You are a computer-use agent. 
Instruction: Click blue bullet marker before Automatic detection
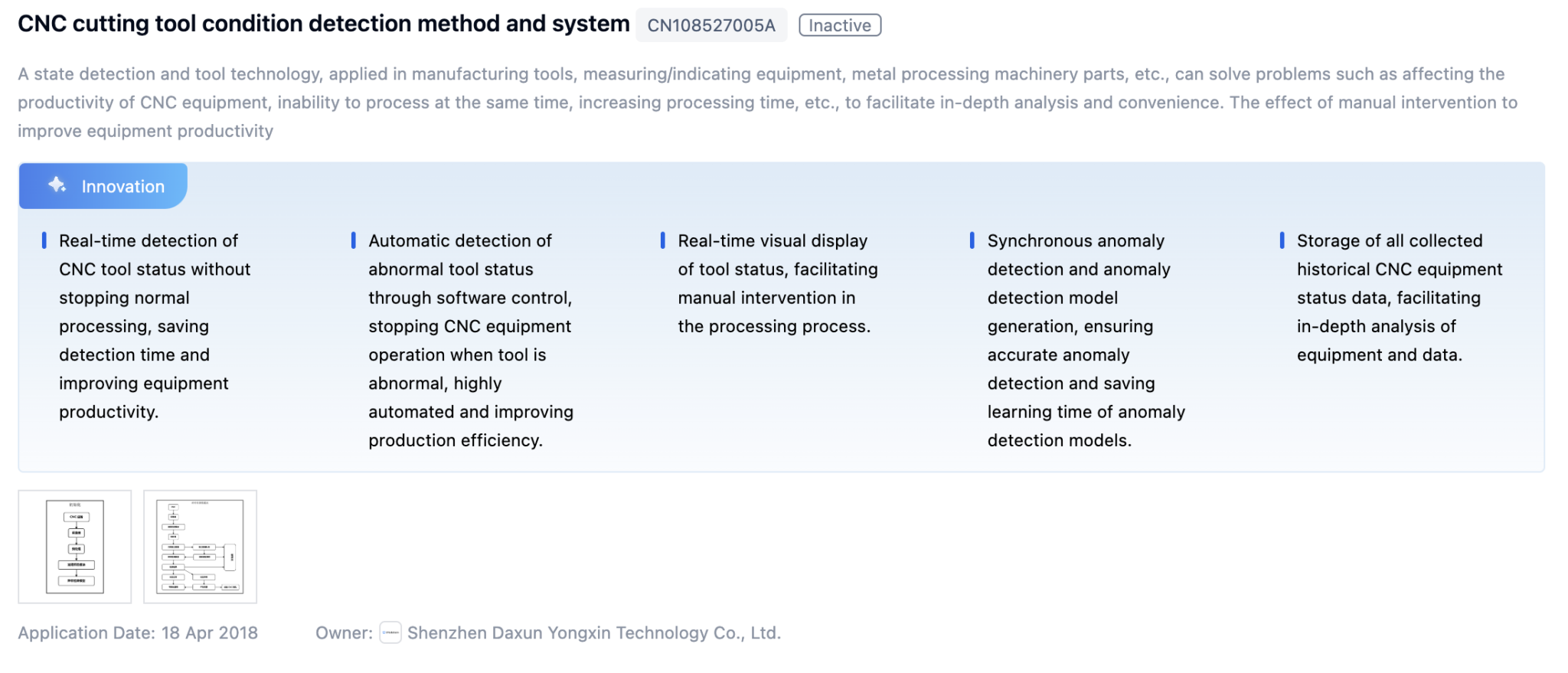tap(353, 240)
